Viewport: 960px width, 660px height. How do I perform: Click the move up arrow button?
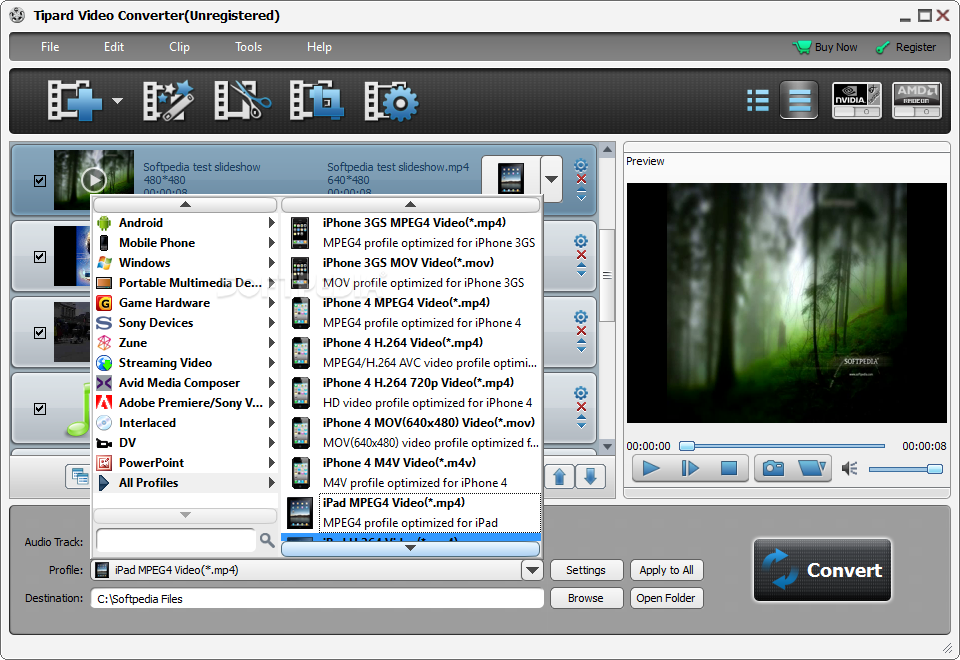pyautogui.click(x=560, y=476)
